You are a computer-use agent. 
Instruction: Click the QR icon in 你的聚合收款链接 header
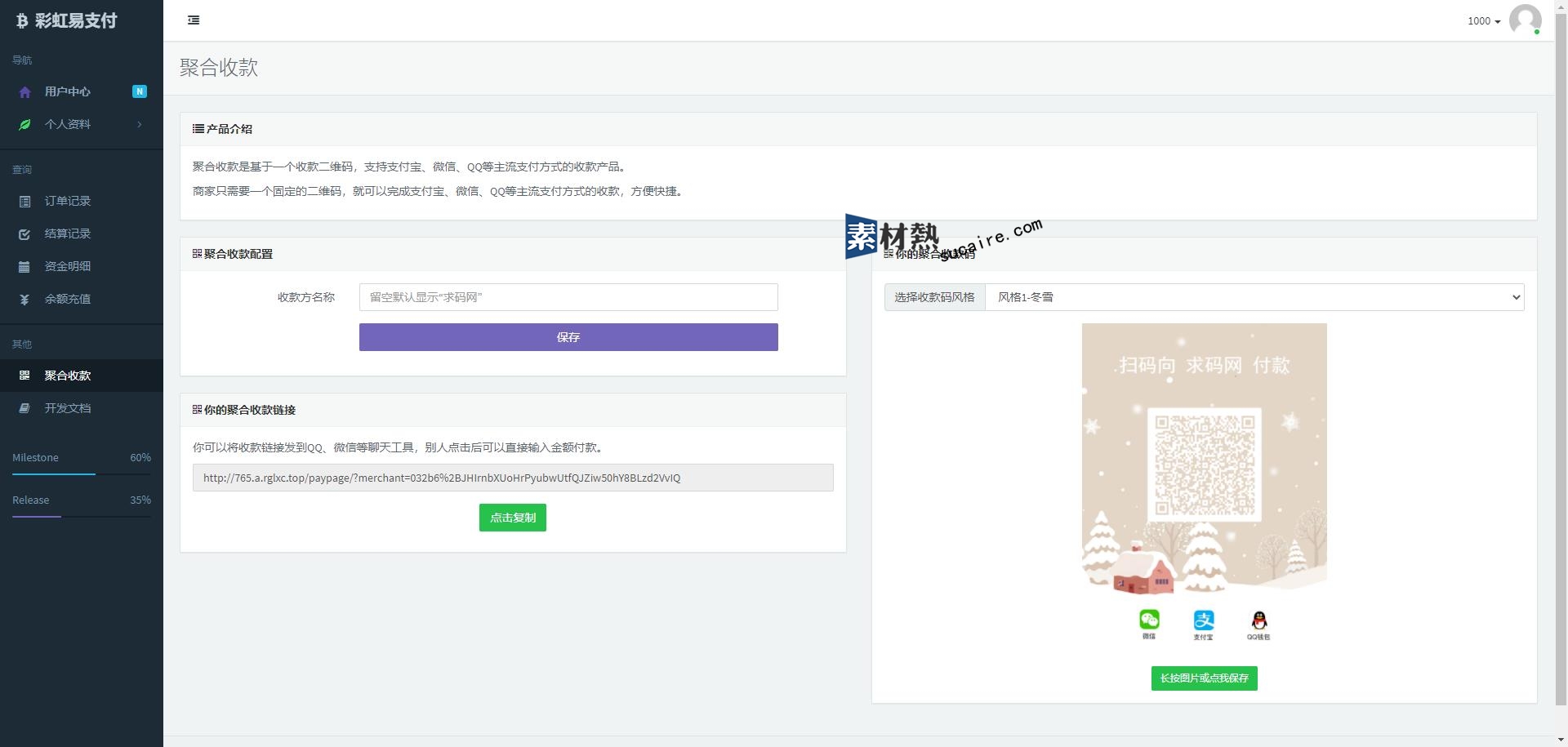pyautogui.click(x=197, y=410)
